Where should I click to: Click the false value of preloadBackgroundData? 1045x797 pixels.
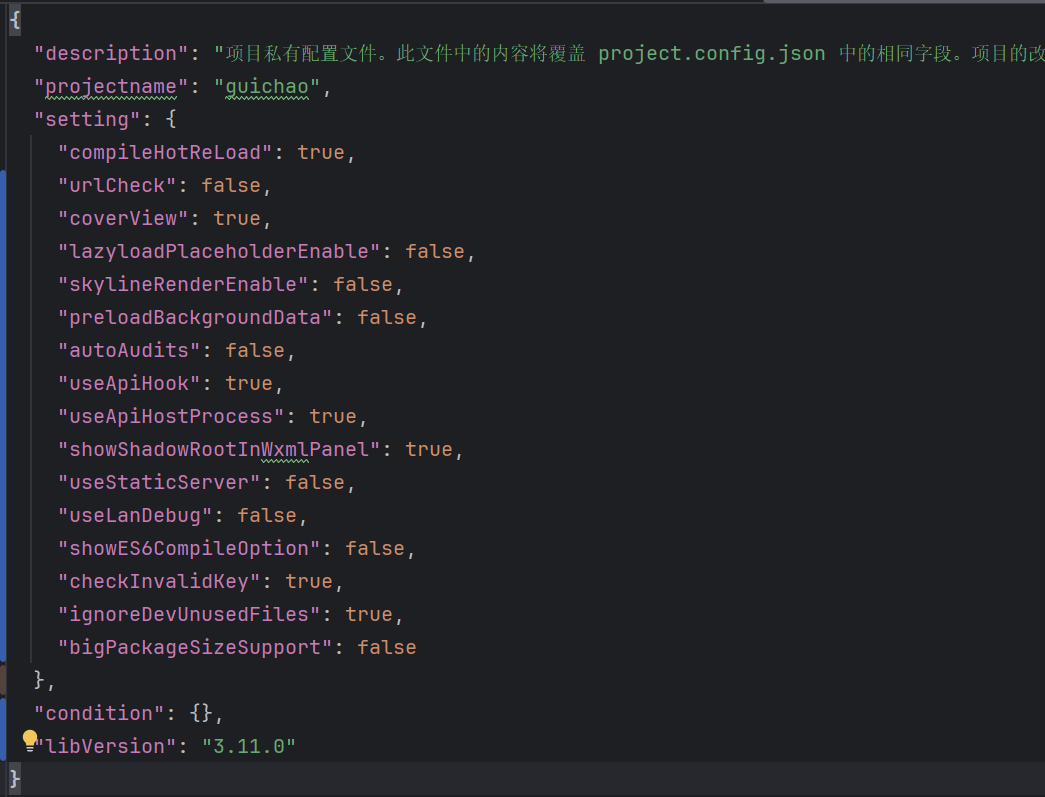[387, 317]
